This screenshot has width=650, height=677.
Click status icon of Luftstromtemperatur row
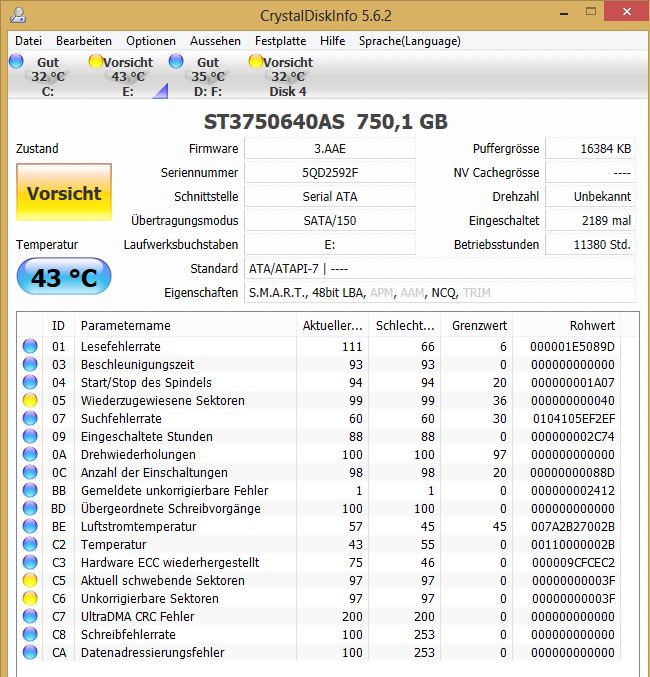(x=30, y=526)
